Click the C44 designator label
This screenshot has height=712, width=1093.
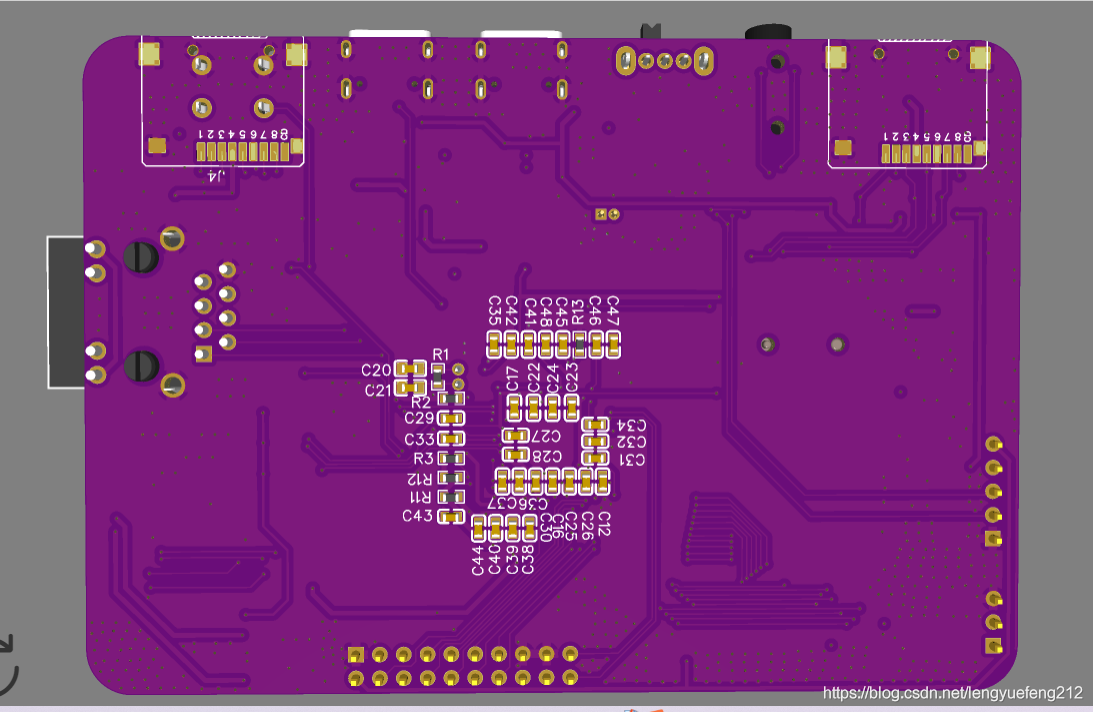coord(477,561)
